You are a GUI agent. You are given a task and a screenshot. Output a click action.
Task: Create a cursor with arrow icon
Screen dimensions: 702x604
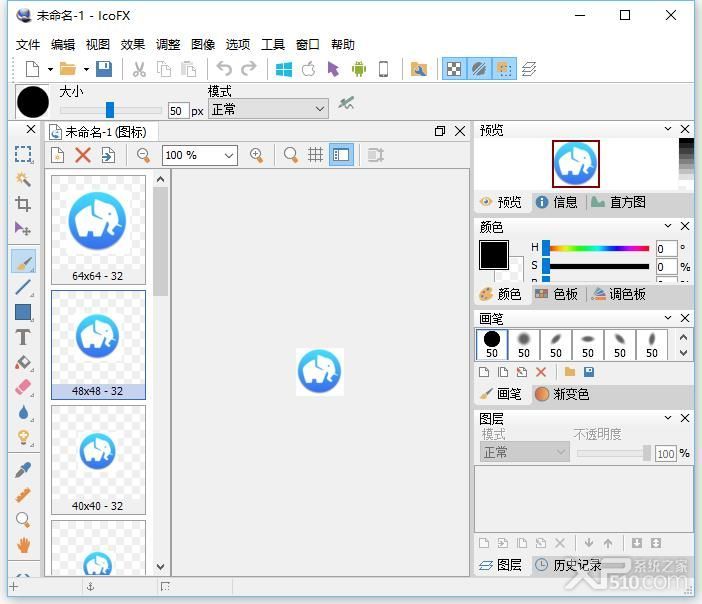(333, 69)
